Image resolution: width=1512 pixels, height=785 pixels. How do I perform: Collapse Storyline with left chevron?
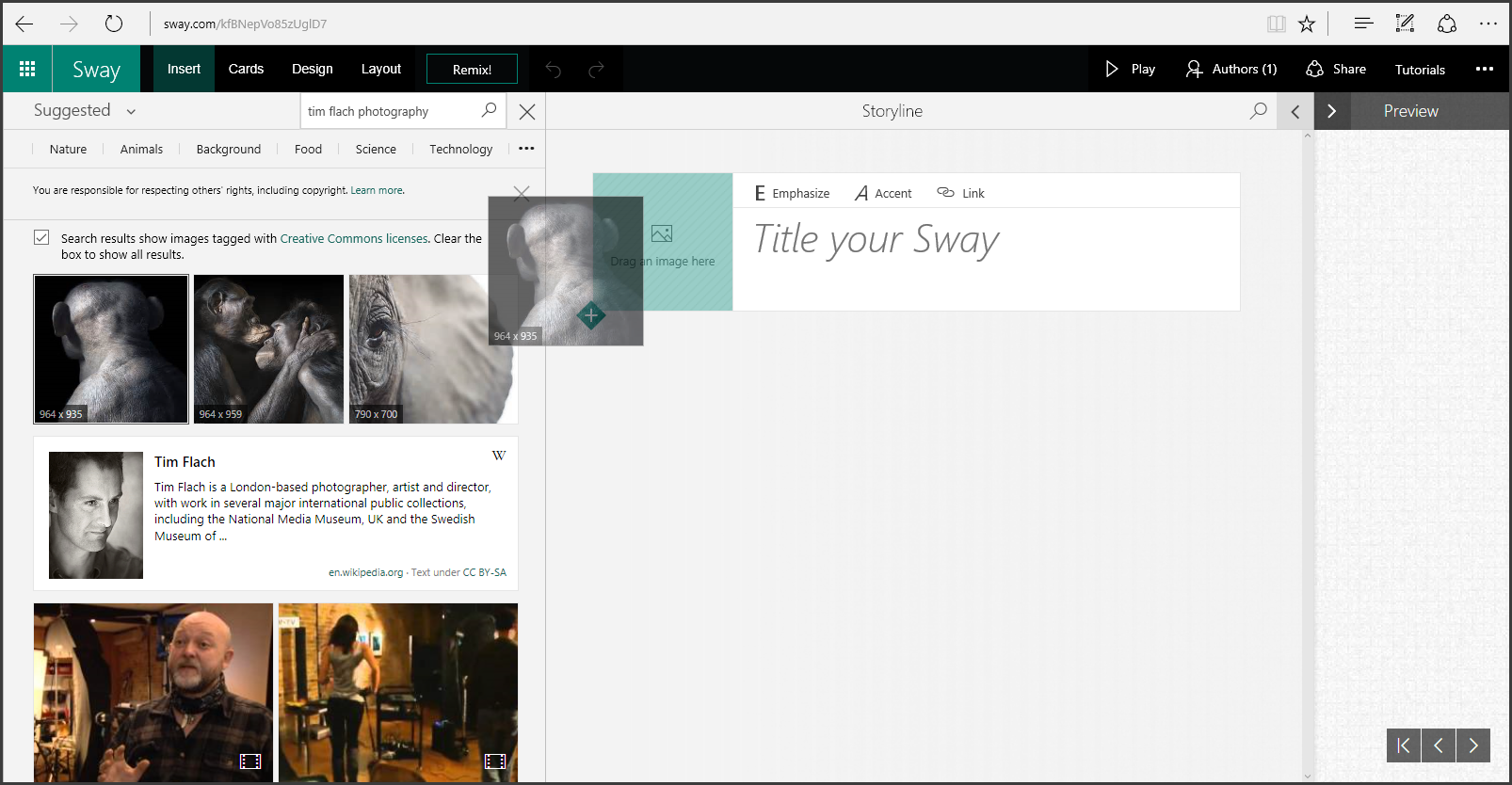[x=1295, y=111]
